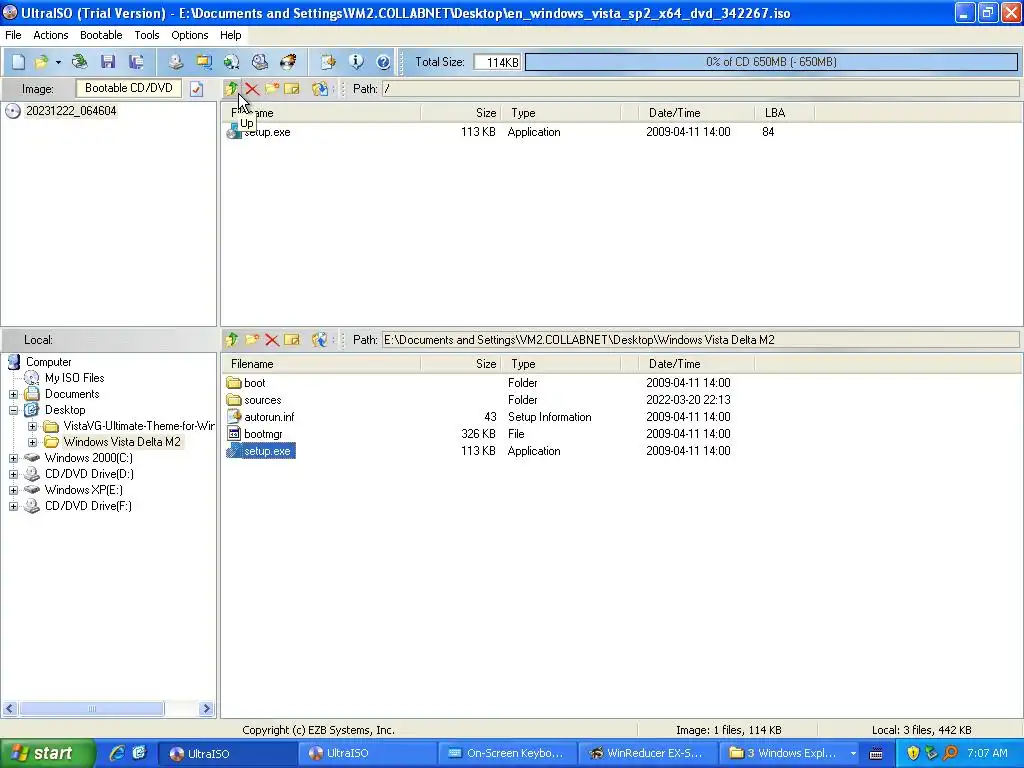The height and width of the screenshot is (768, 1024).
Task: Select setup.exe in the image file list
Action: pyautogui.click(x=266, y=132)
